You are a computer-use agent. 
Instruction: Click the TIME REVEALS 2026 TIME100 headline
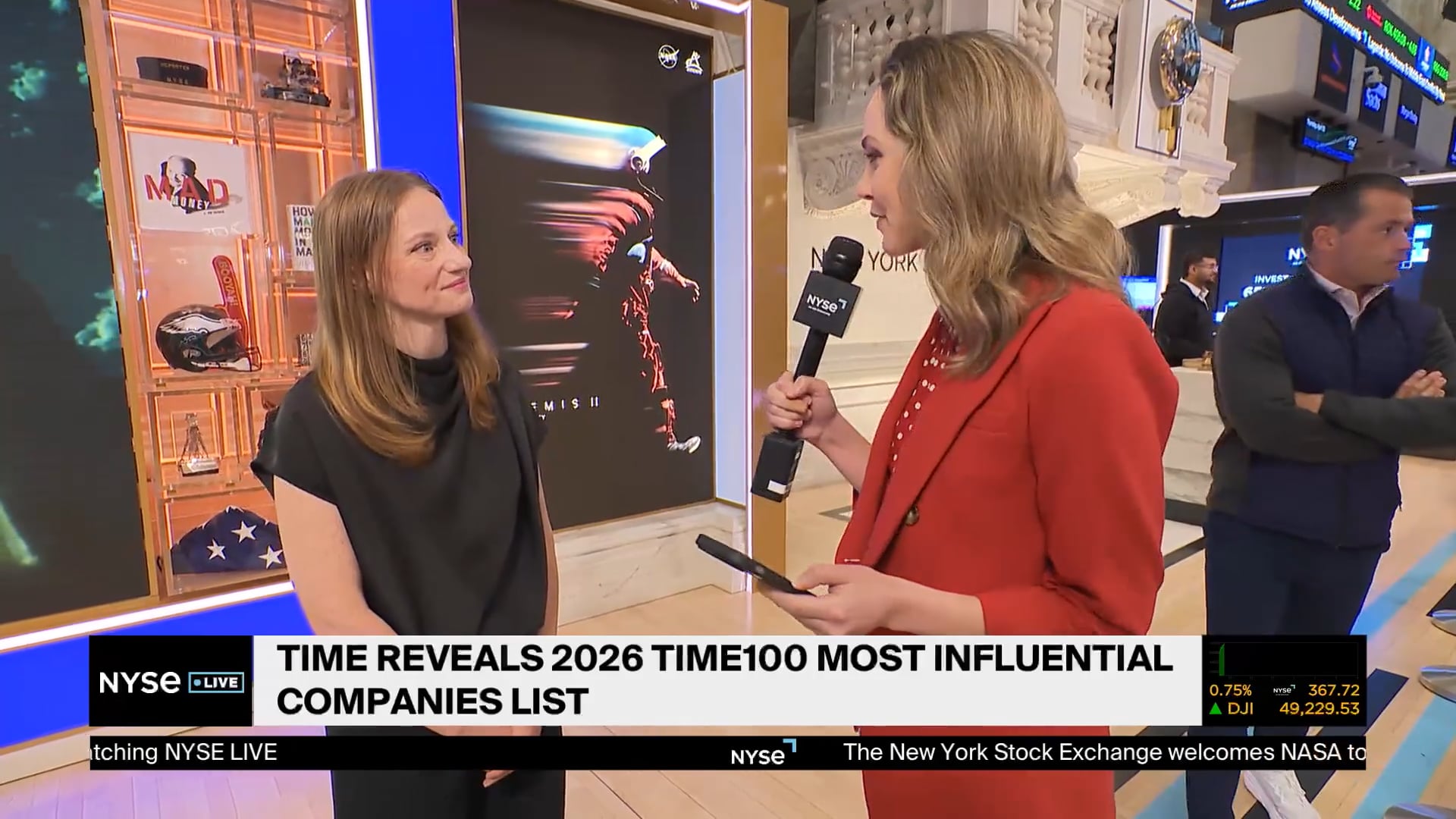(x=724, y=679)
